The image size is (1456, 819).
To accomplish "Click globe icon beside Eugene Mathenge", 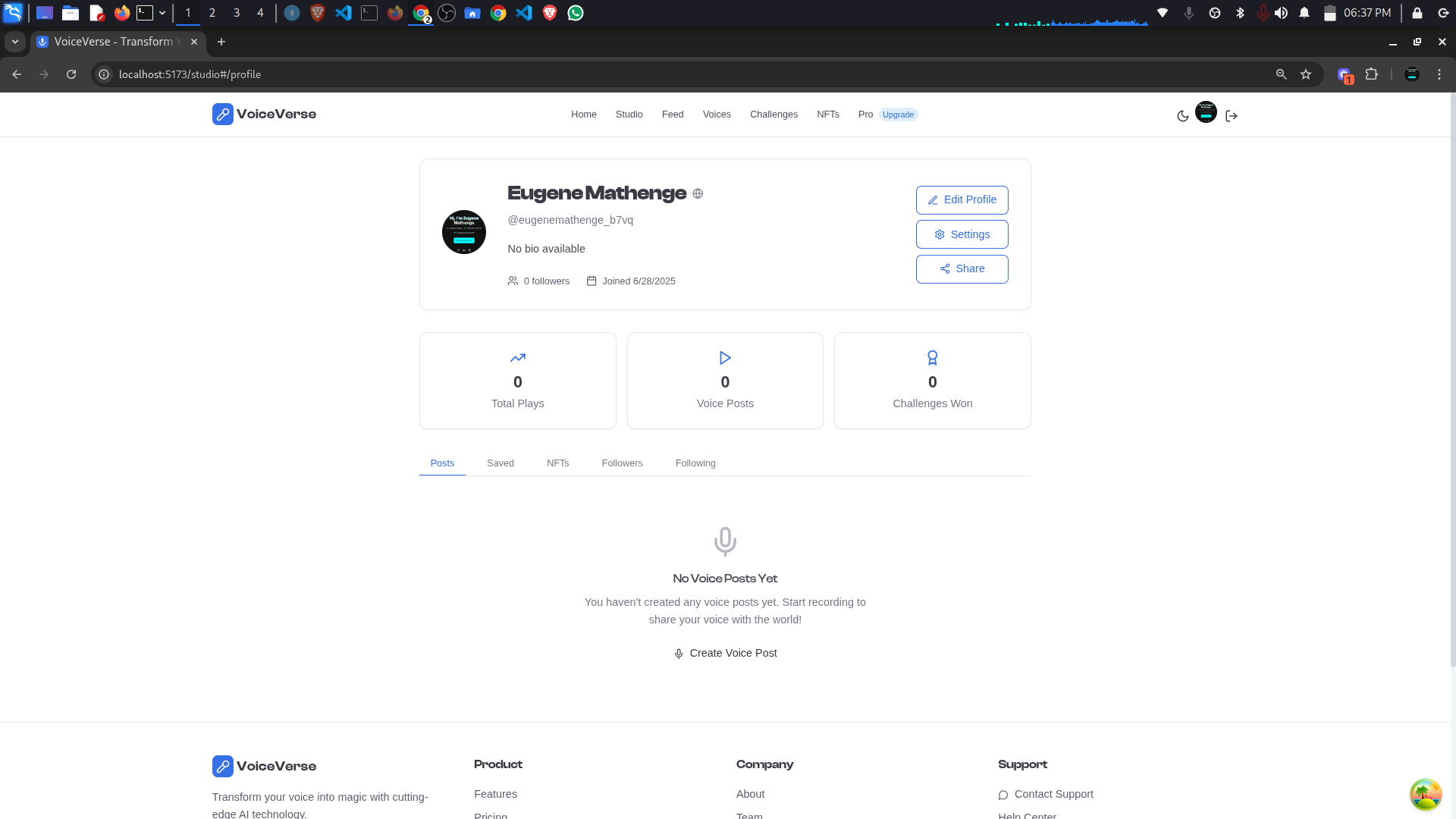I will pos(698,194).
